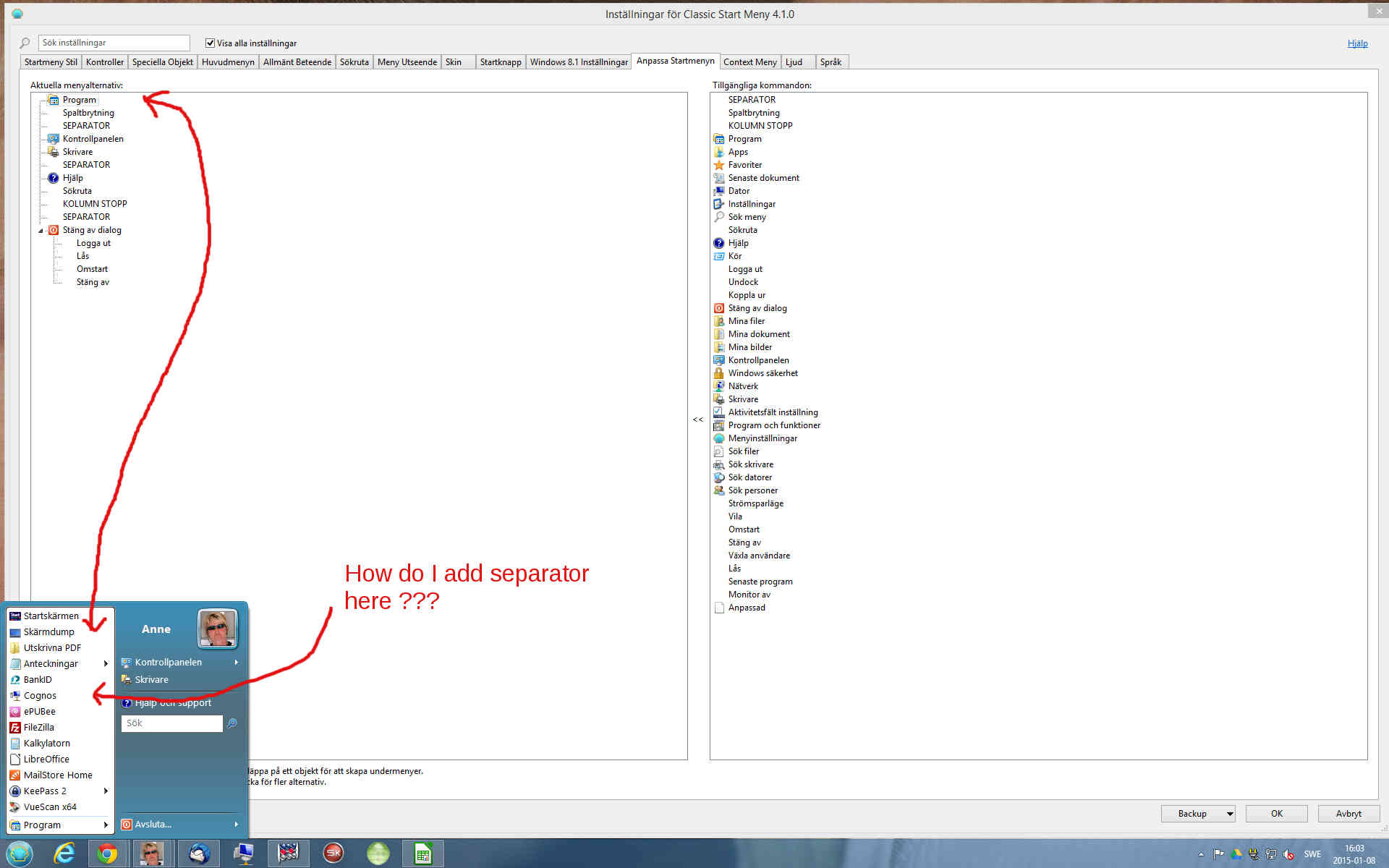Viewport: 1389px width, 868px height.
Task: Expand Kontrollpanelen submenu arrow in start menu
Action: click(x=237, y=663)
